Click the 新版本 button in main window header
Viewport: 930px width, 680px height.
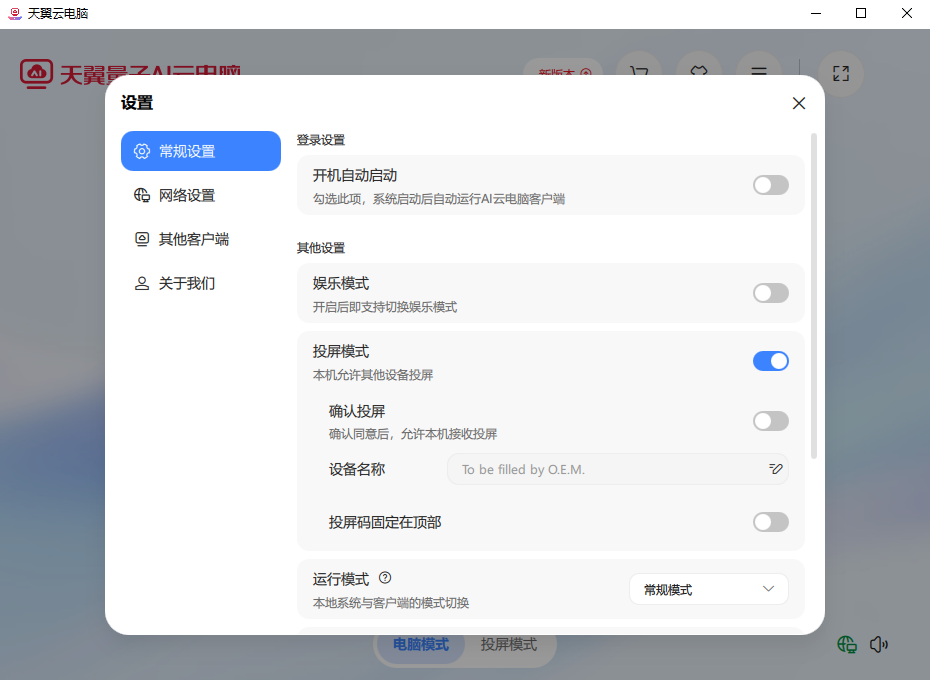563,70
